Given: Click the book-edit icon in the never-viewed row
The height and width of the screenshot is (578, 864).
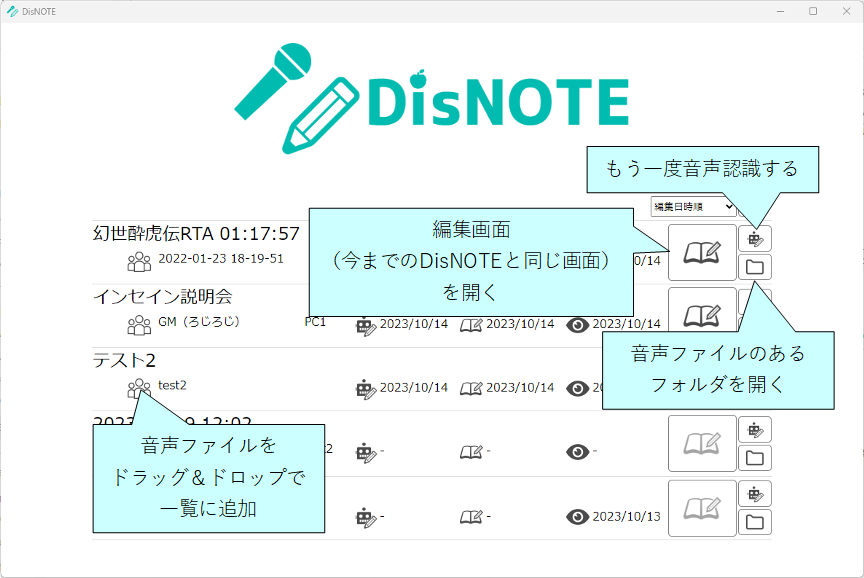Looking at the screenshot, I should point(471,452).
